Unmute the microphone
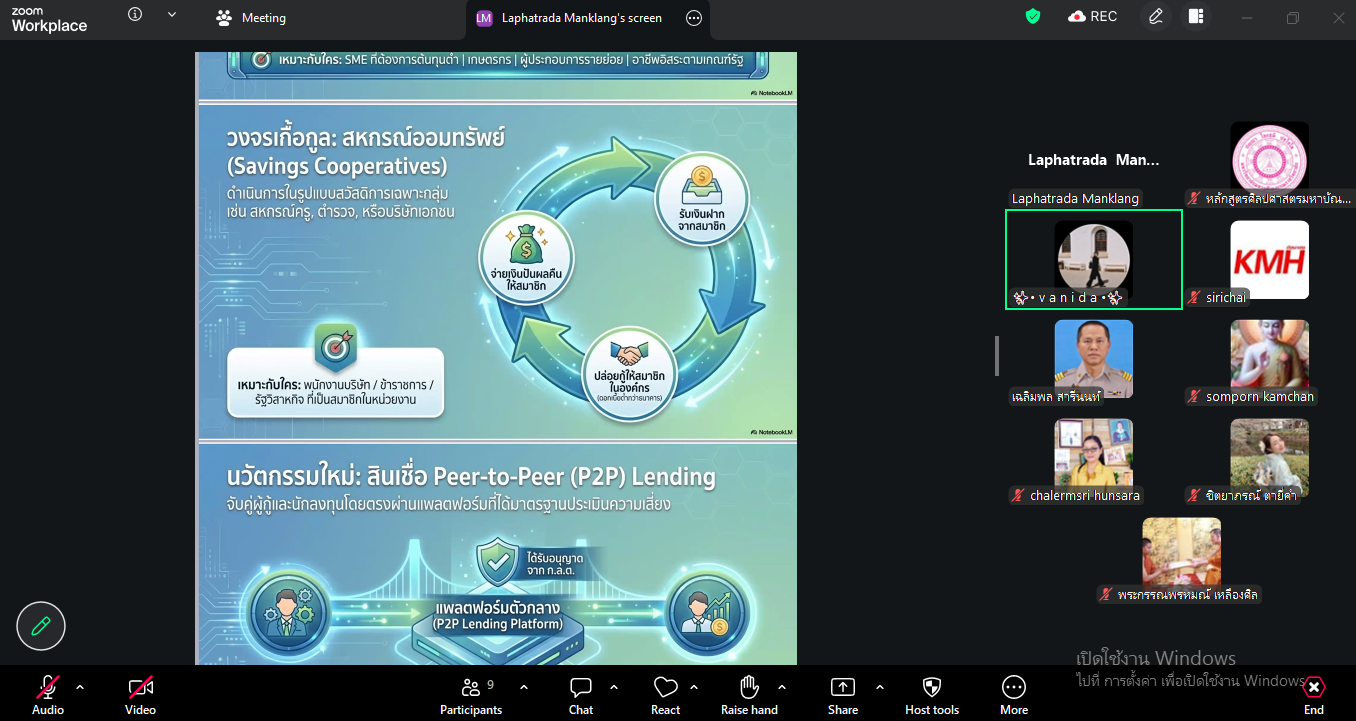 [47, 693]
